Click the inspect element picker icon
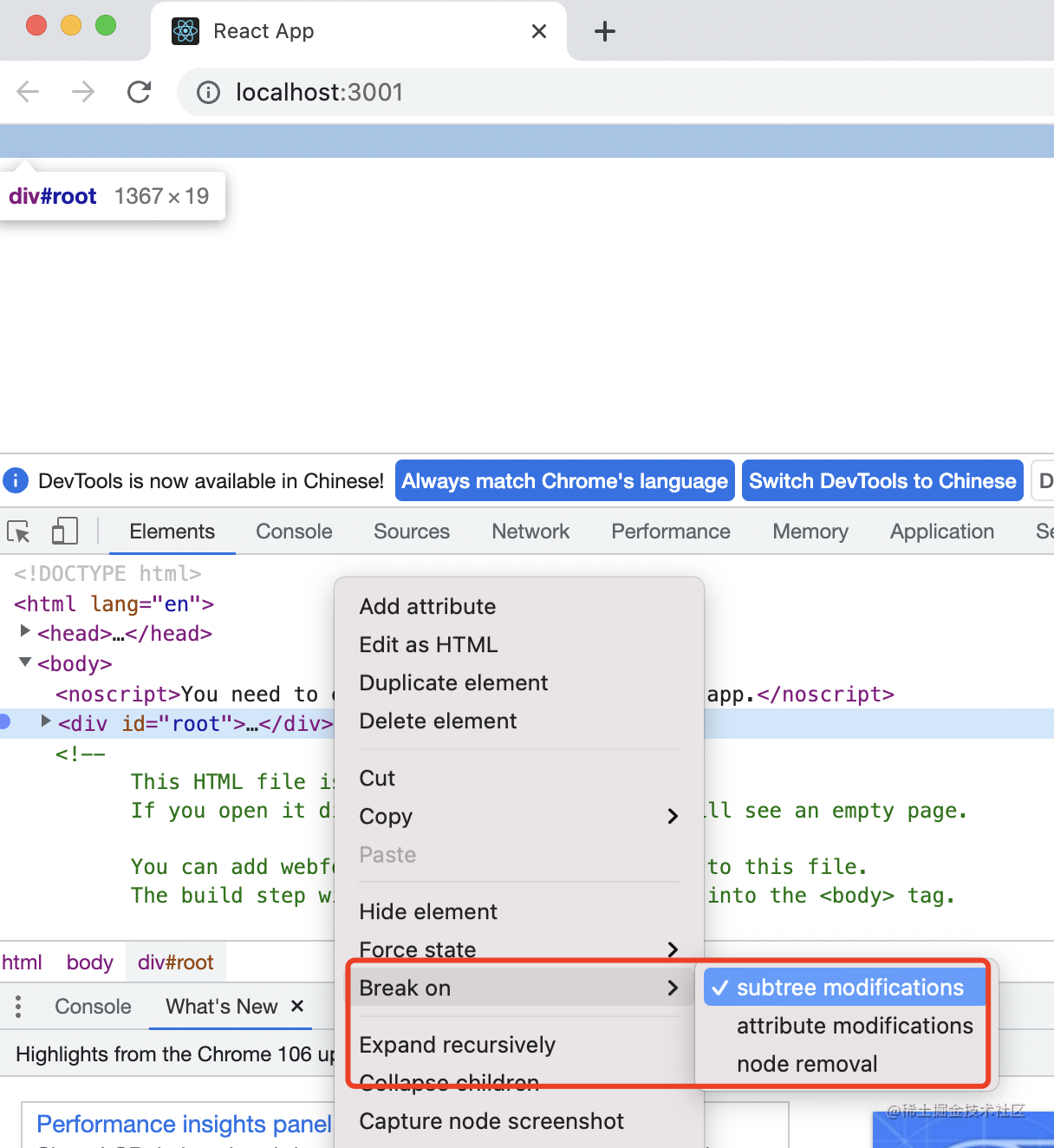Image resolution: width=1054 pixels, height=1148 pixels. pos(19,532)
